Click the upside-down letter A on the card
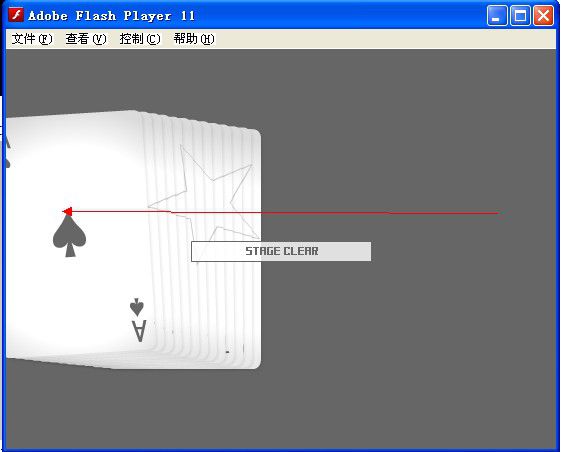The height and width of the screenshot is (452, 562). pyautogui.click(x=139, y=330)
